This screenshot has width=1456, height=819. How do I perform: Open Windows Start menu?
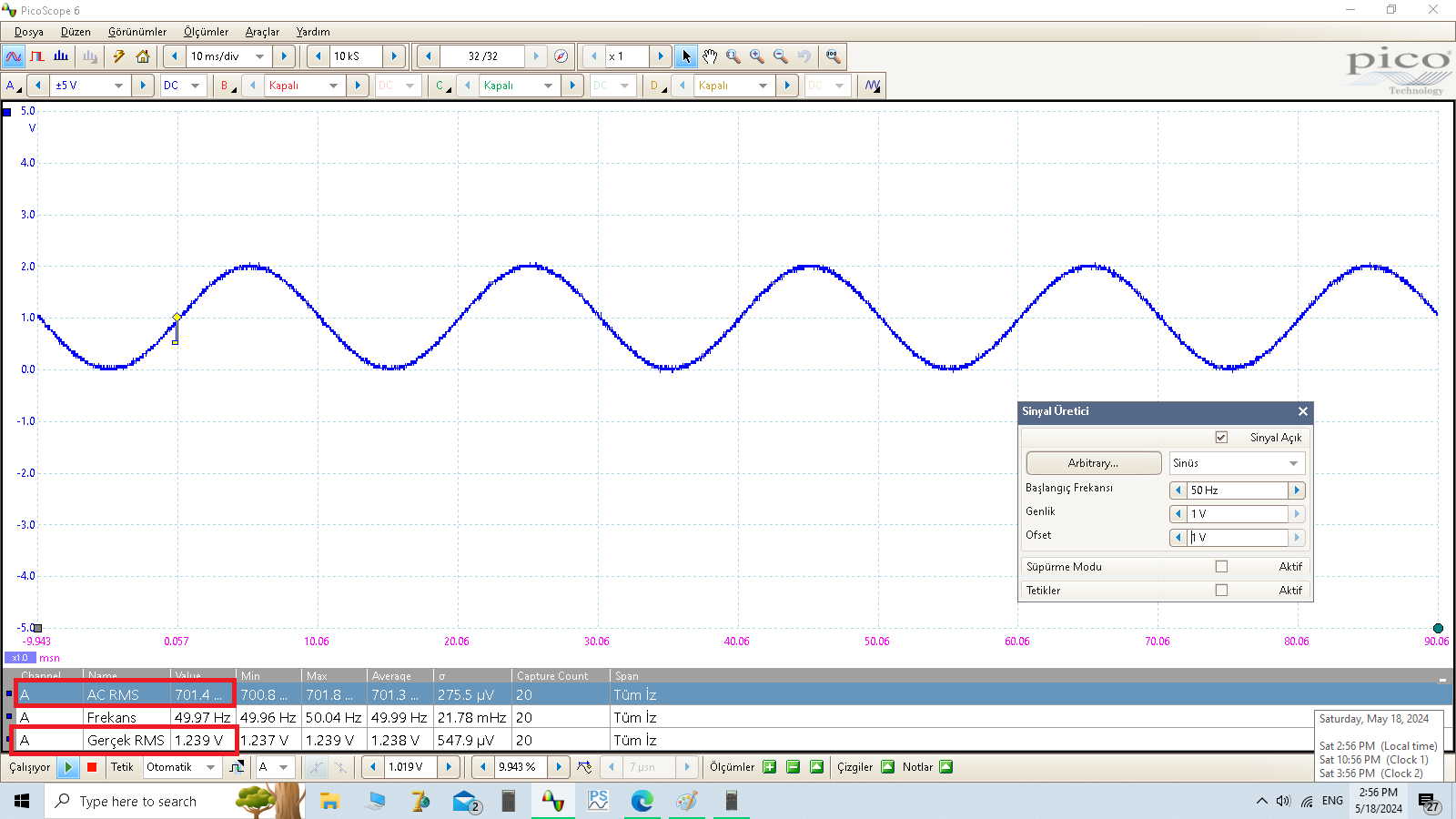(22, 801)
